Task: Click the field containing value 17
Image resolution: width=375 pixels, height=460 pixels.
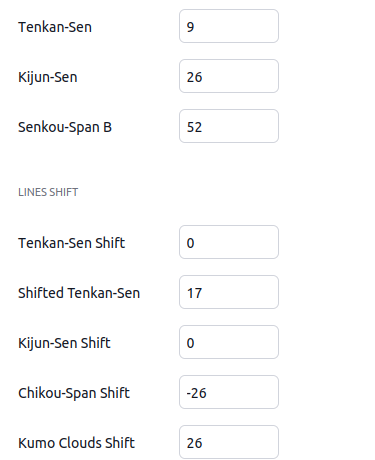Action: pos(229,292)
